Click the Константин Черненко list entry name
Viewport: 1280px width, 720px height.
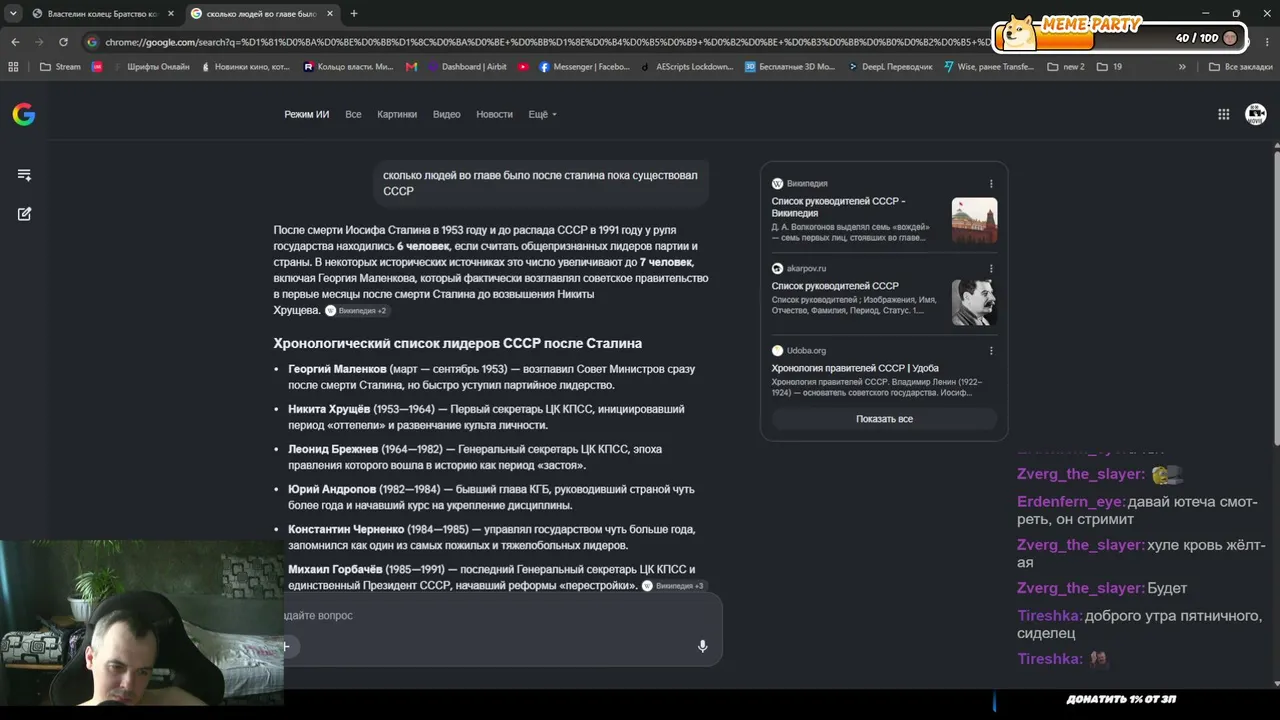[x=346, y=529]
